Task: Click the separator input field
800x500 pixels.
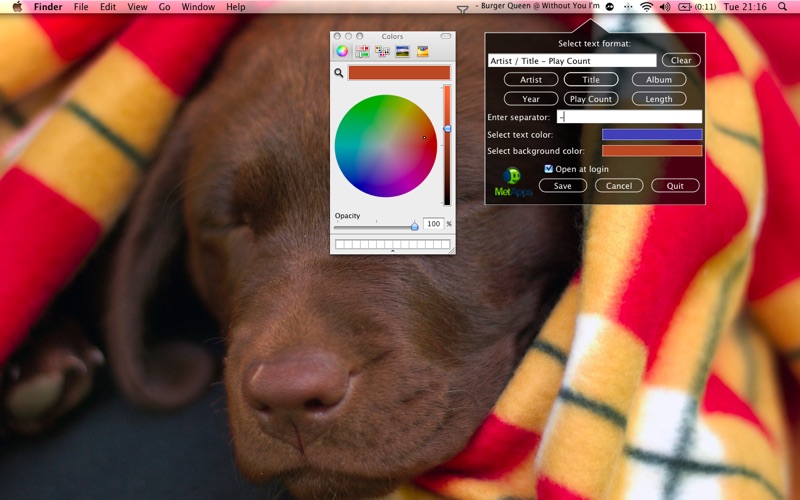Action: click(x=629, y=117)
